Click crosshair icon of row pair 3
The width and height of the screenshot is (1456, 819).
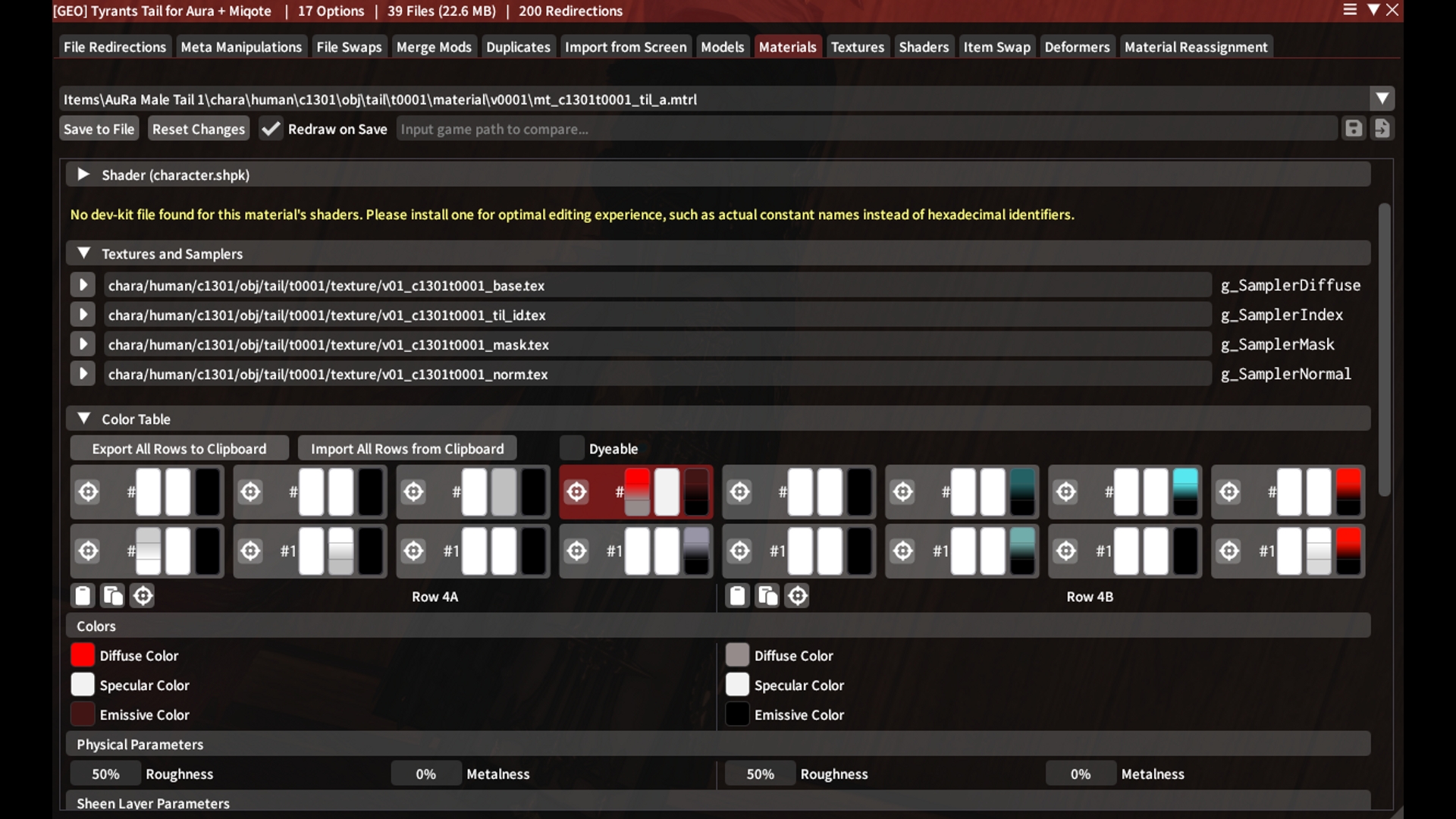point(413,491)
